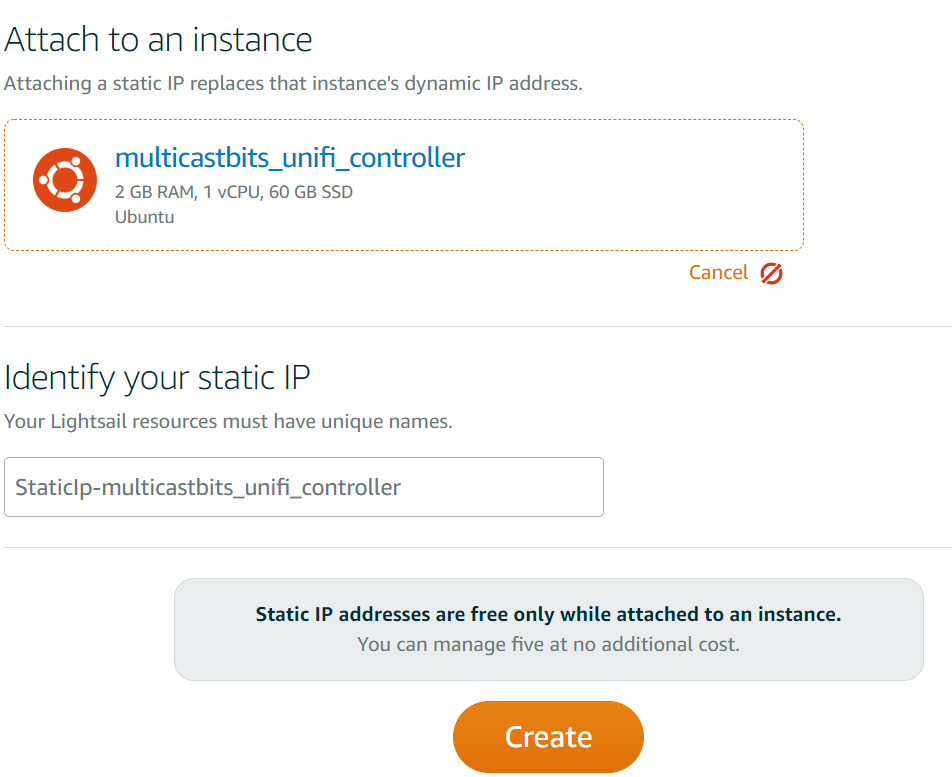952x777 pixels.
Task: Click the Ubuntu logo icon of the instance
Action: pyautogui.click(x=65, y=180)
